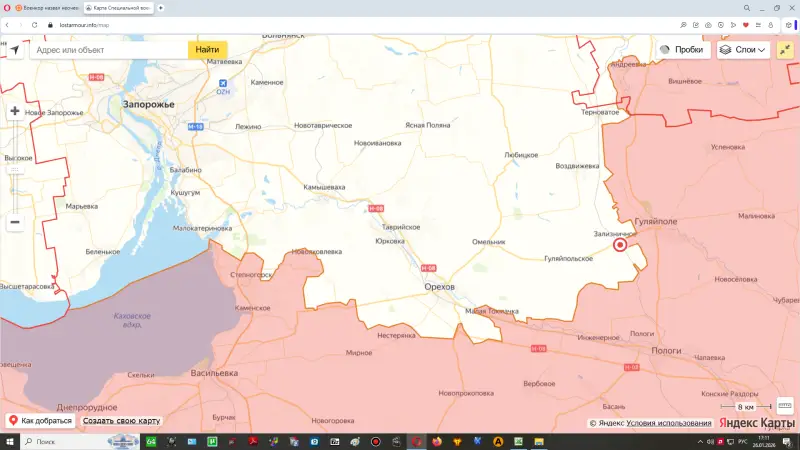Click the geolocation arrow icon

pos(14,49)
